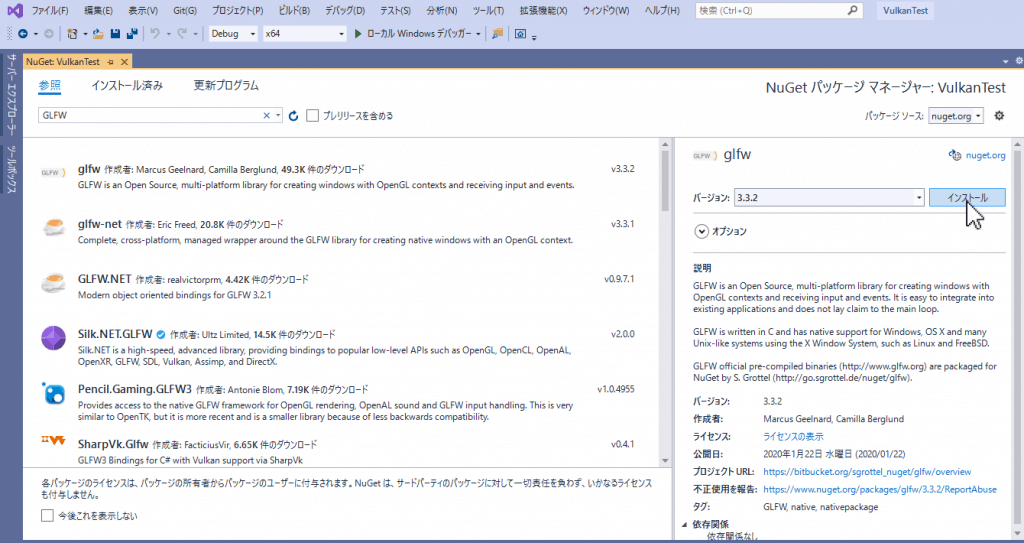The width and height of the screenshot is (1024, 543).
Task: Click the Navigate Backward arrow icon
Action: (x=24, y=33)
